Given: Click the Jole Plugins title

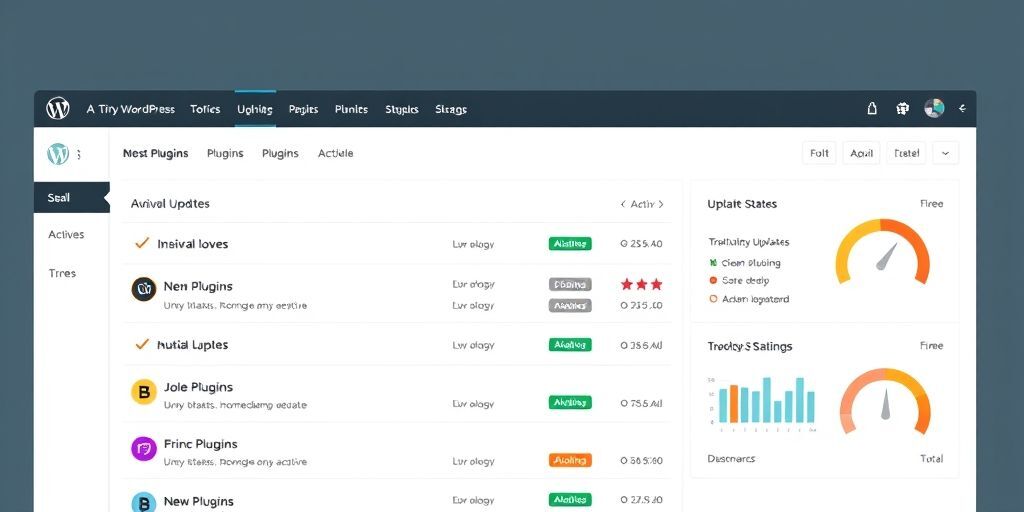Looking at the screenshot, I should pyautogui.click(x=199, y=387).
